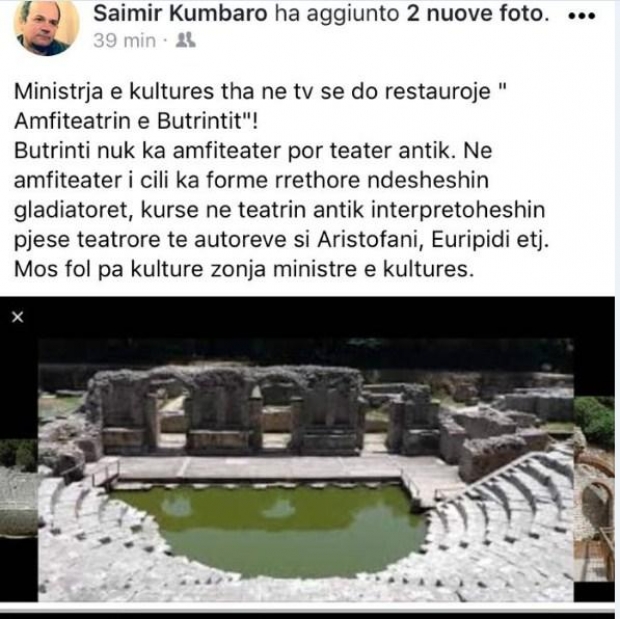Image resolution: width=620 pixels, height=619 pixels.
Task: Open the three-dot post options menu
Action: 581,16
